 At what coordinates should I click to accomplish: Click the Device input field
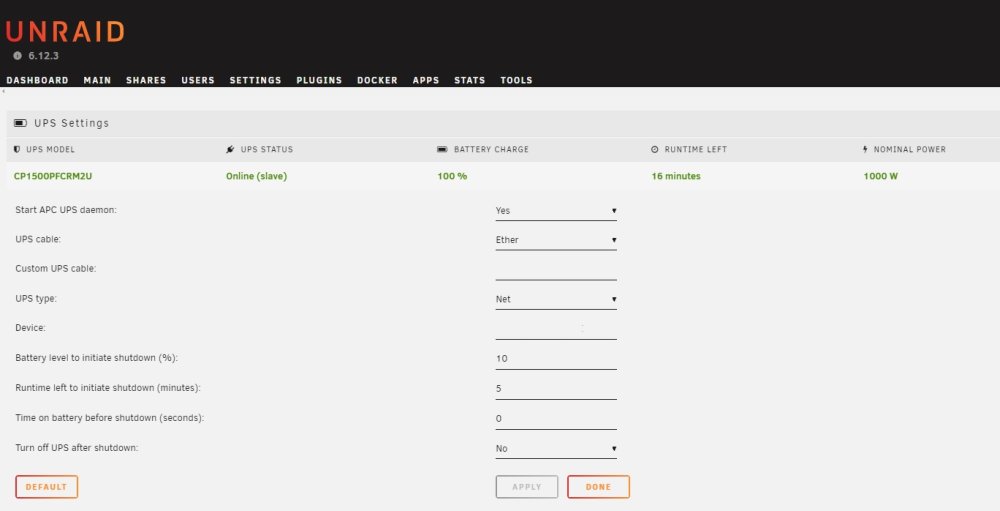point(556,329)
